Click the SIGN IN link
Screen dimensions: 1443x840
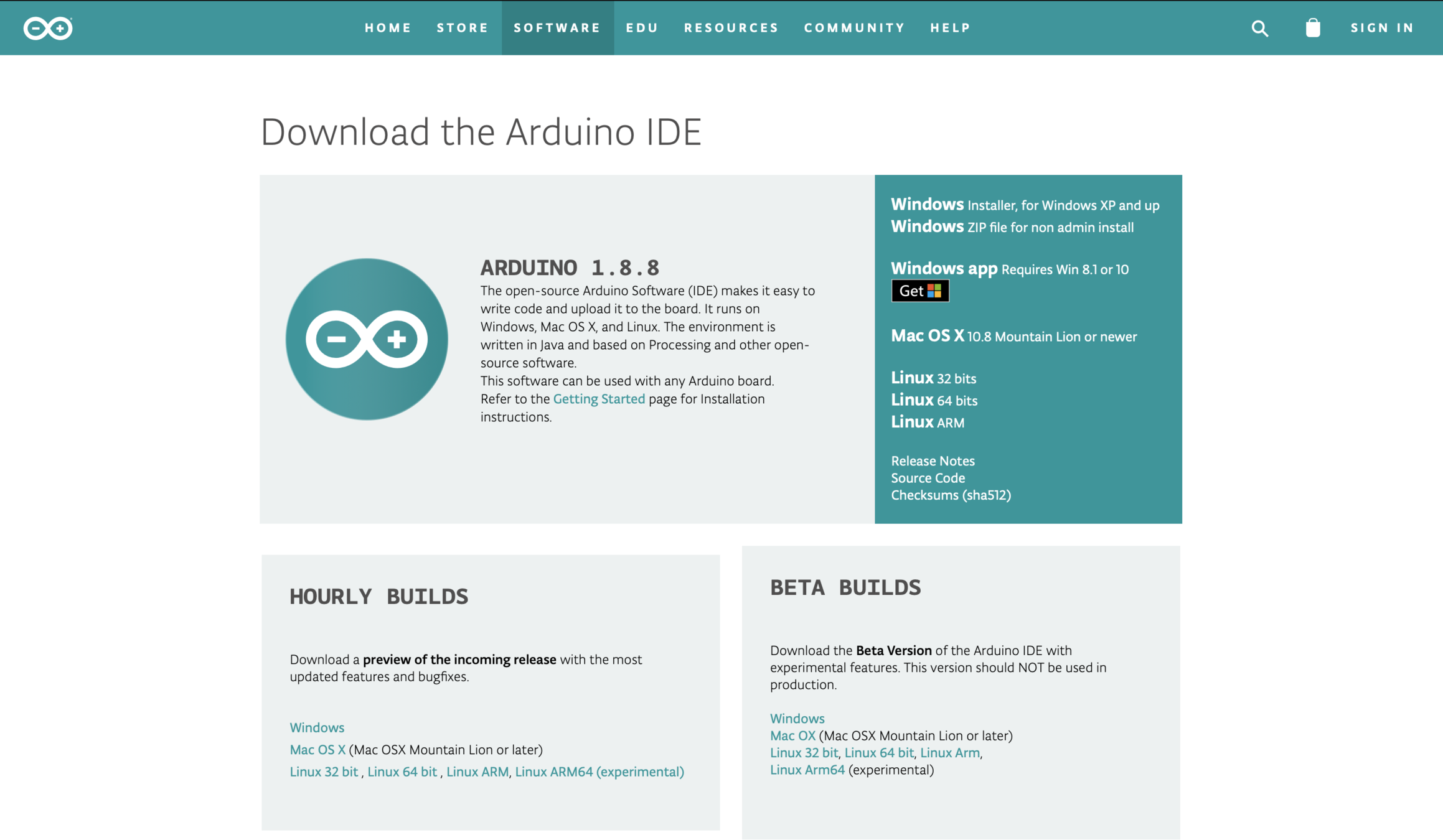pos(1382,28)
